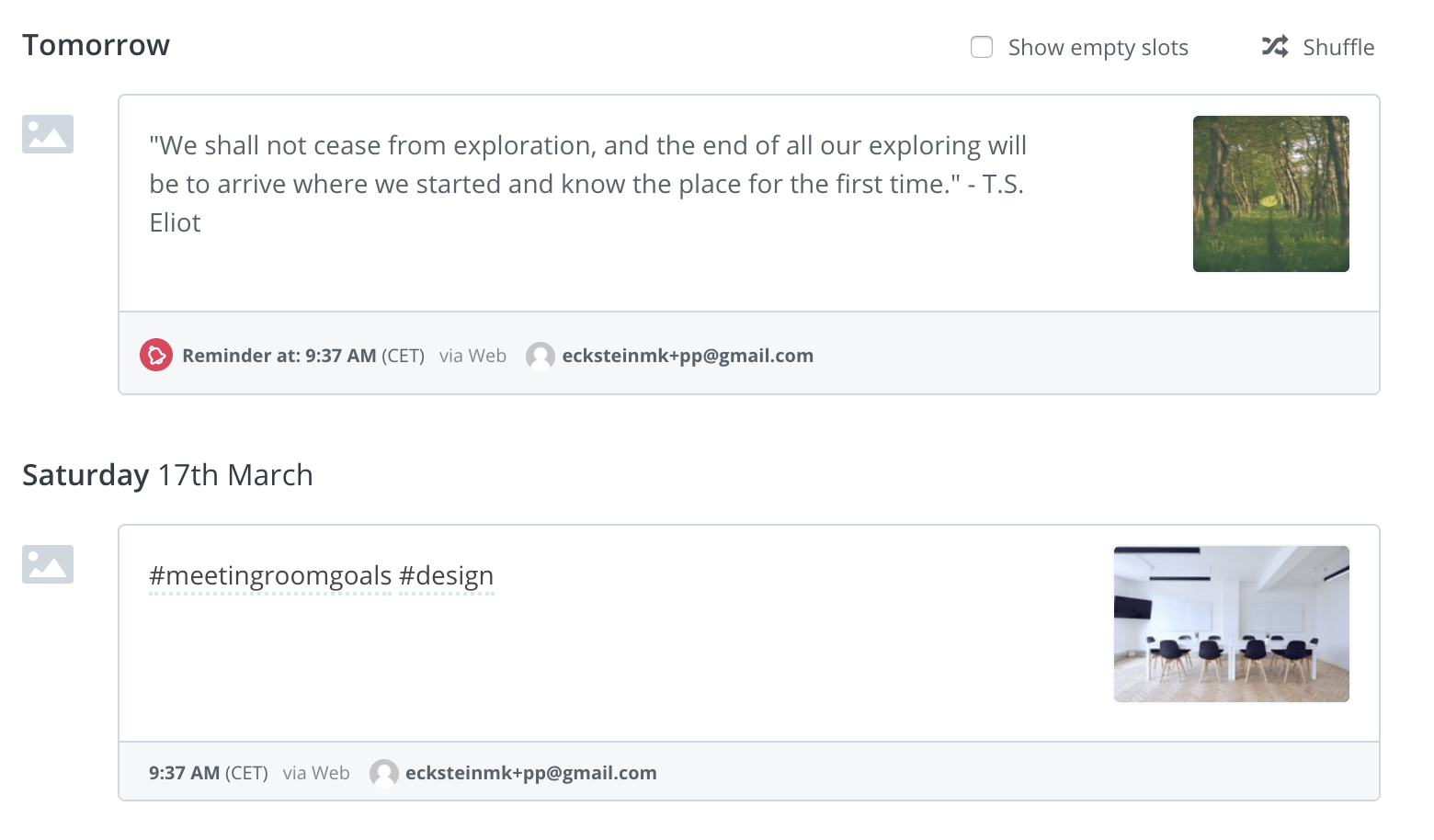The width and height of the screenshot is (1434, 840).
Task: Click image post icon beside T.S. Eliot quote
Action: click(x=48, y=134)
